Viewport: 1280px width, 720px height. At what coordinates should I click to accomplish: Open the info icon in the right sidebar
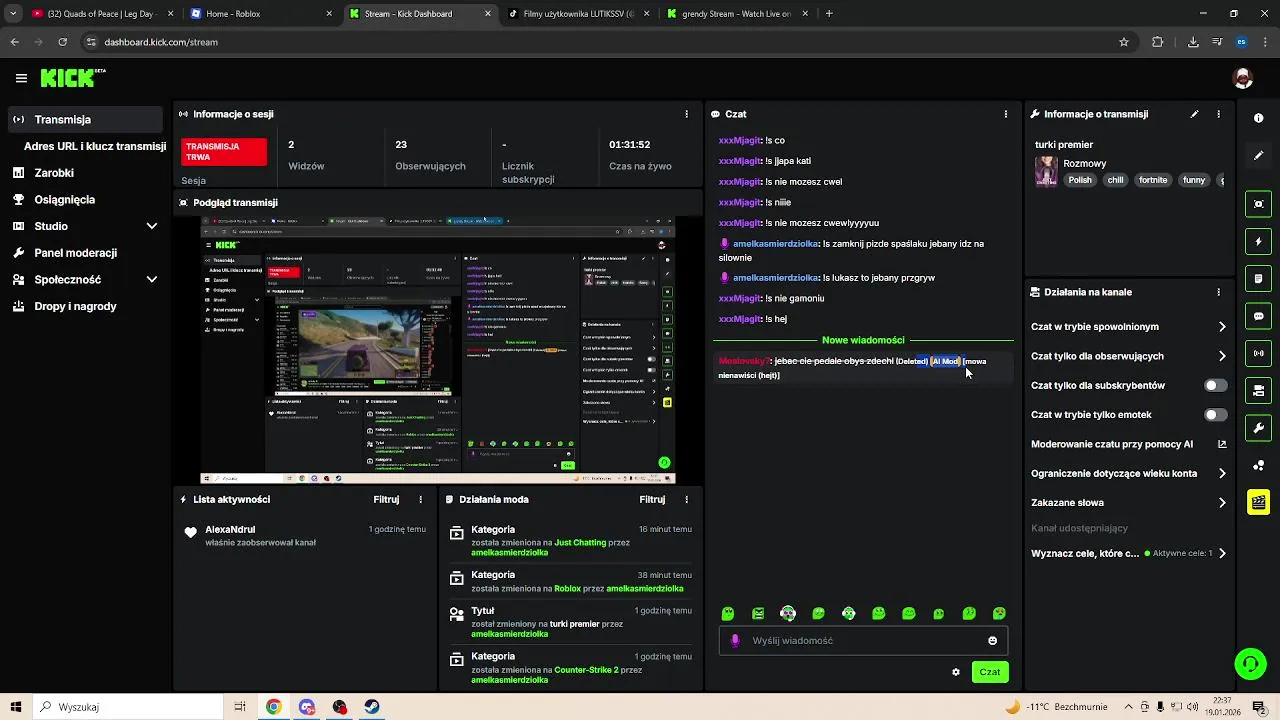tap(1258, 118)
